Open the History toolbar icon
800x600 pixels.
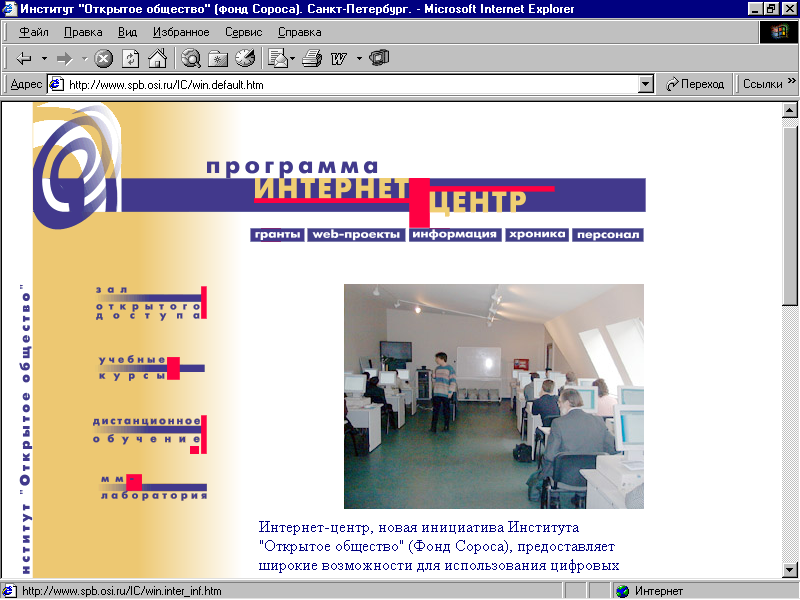[x=245, y=58]
